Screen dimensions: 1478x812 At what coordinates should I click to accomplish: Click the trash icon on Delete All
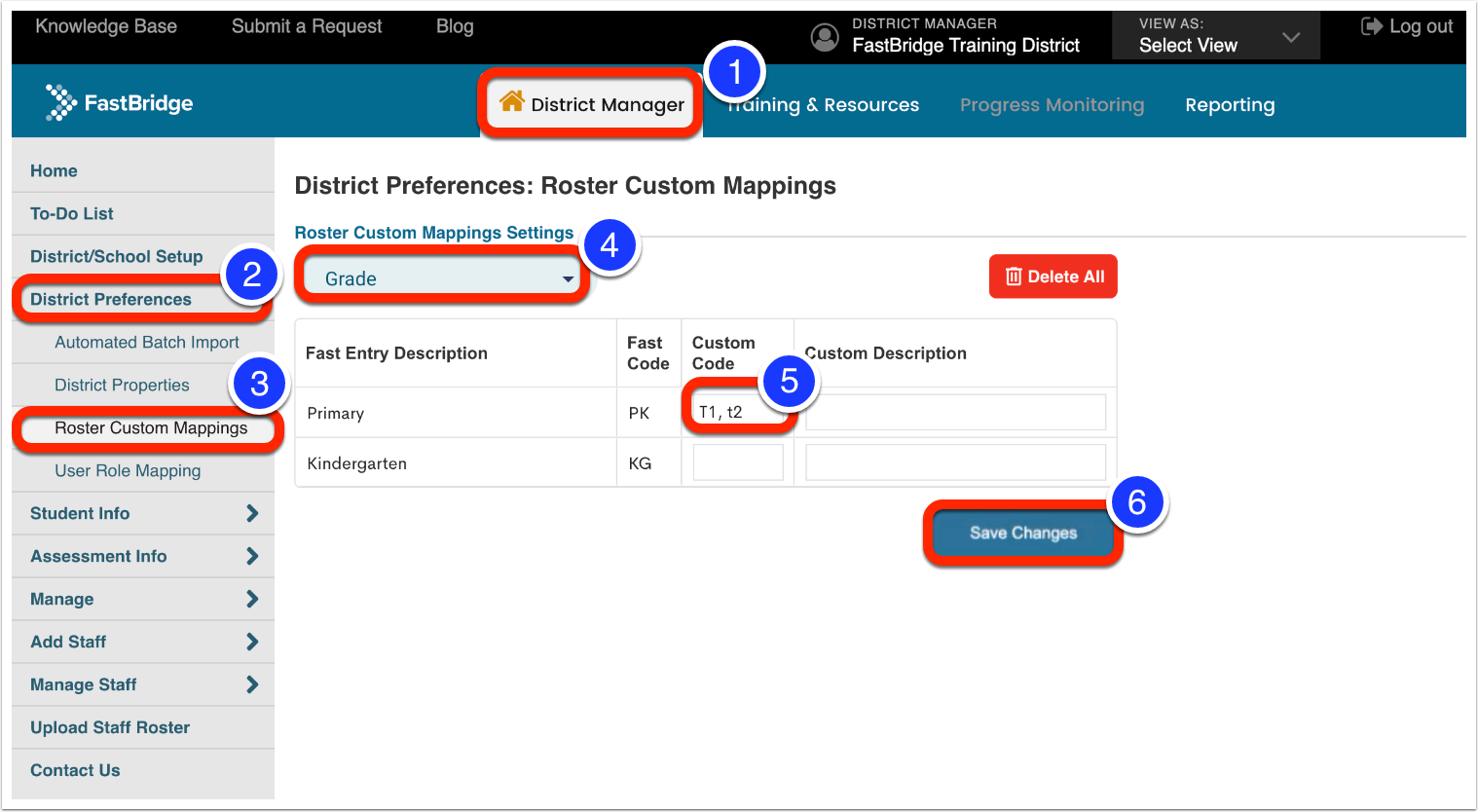[x=1014, y=277]
